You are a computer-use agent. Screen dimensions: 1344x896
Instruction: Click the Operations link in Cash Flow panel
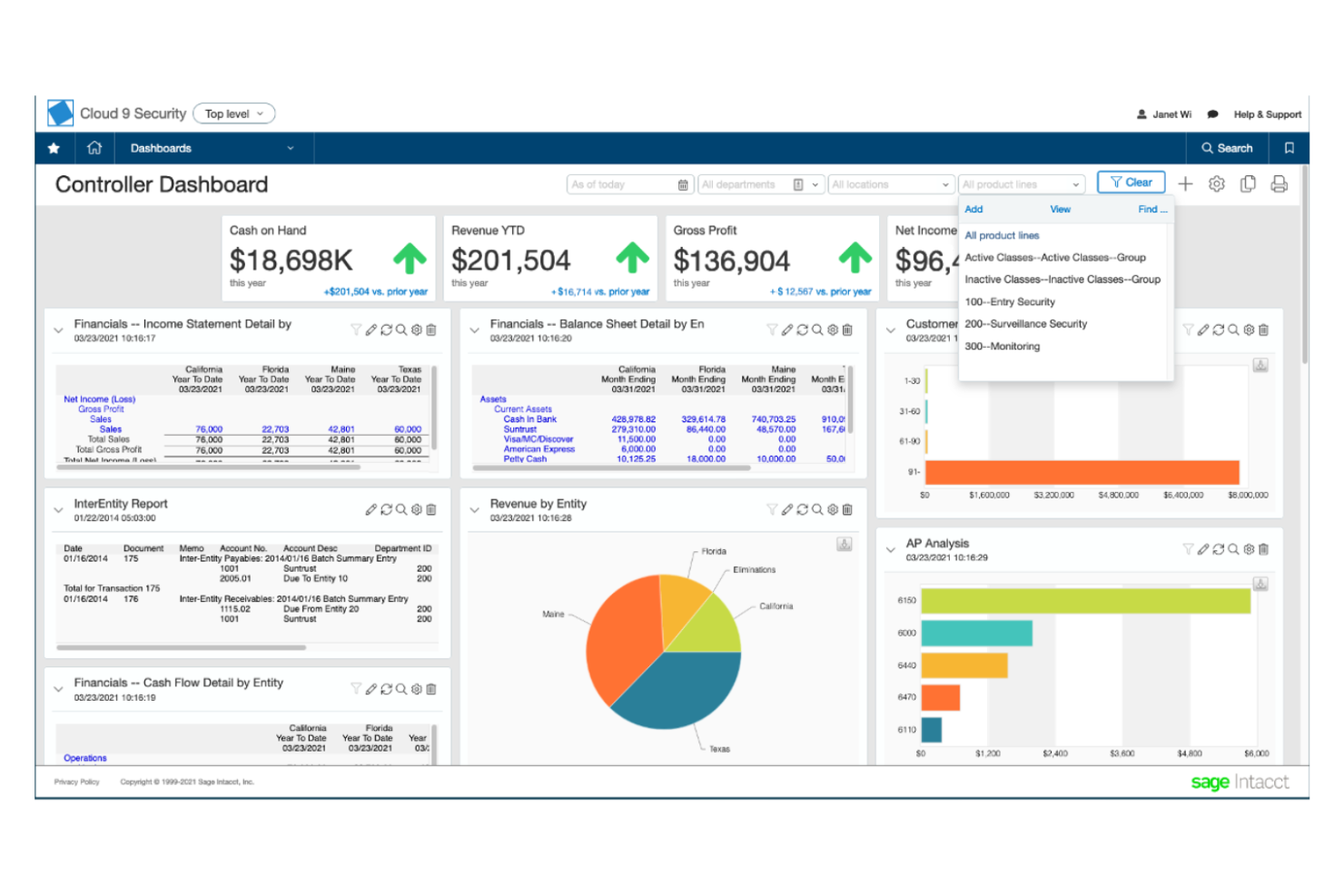point(85,758)
